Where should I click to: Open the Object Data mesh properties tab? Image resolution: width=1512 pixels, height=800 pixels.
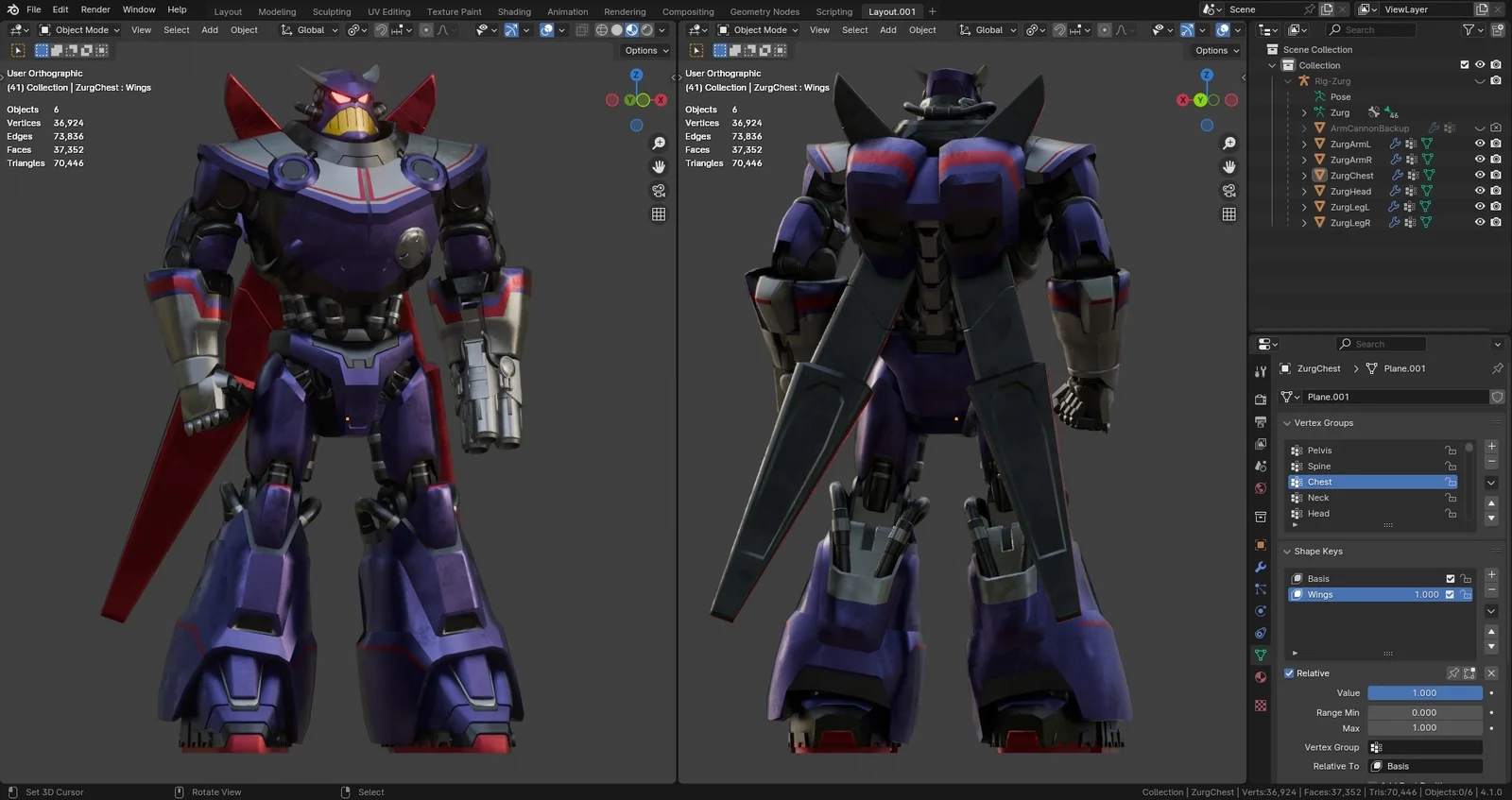pyautogui.click(x=1261, y=655)
